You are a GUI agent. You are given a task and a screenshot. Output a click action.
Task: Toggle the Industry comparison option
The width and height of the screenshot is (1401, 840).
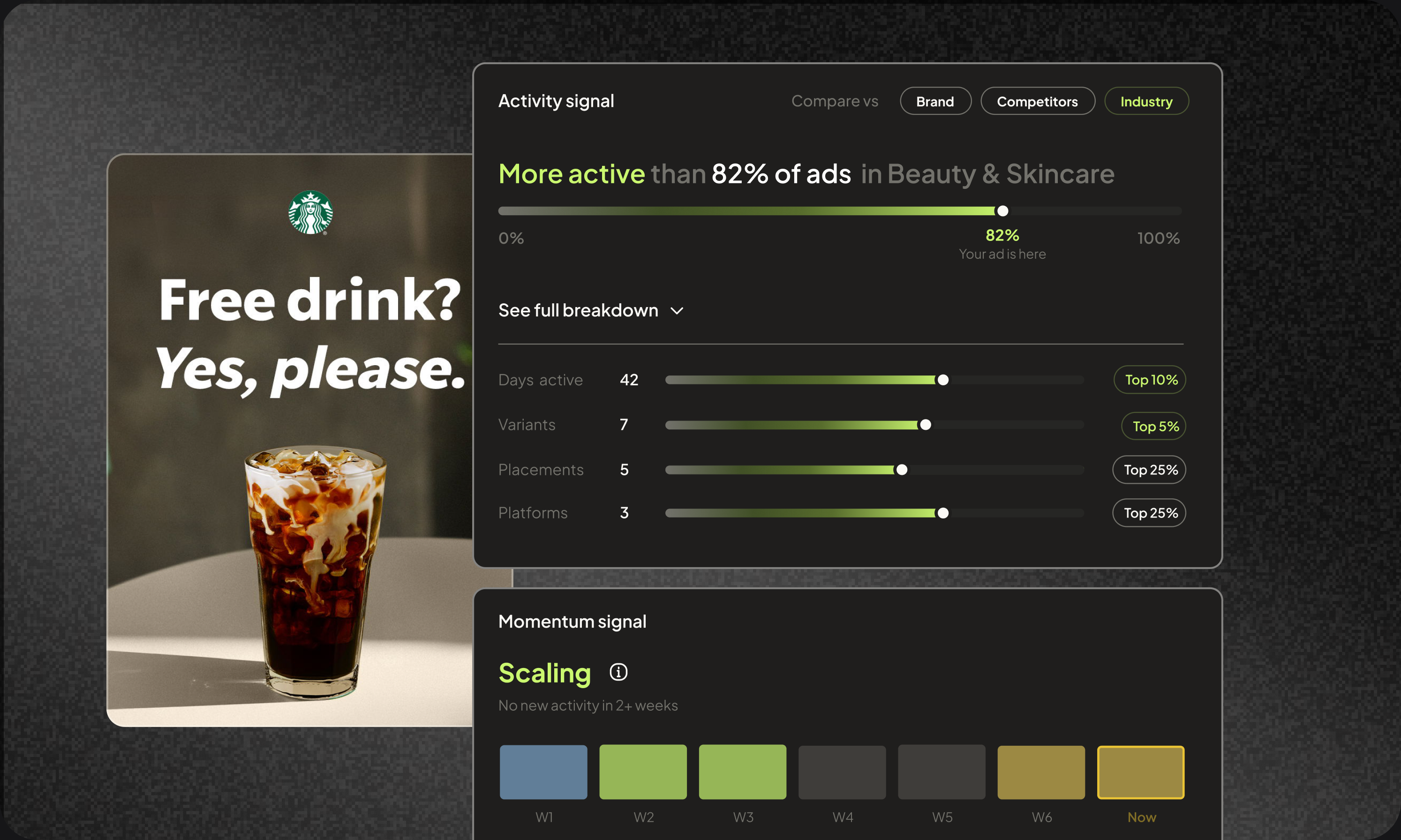pos(1146,101)
